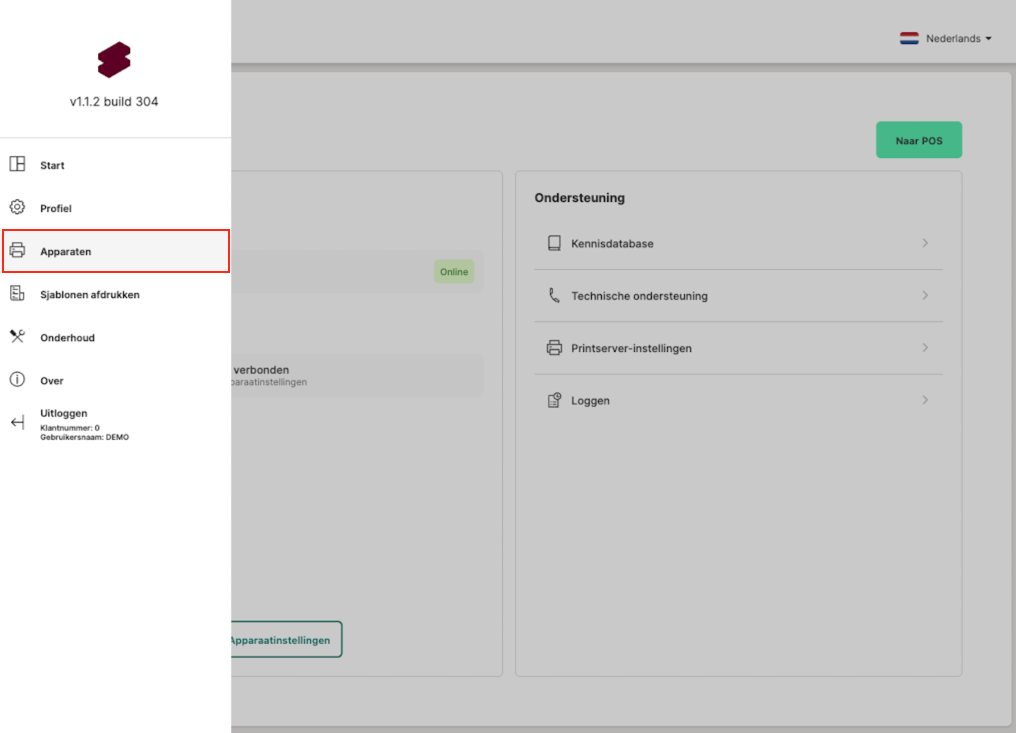
Task: Open the Nederlands language dropdown
Action: [x=946, y=39]
